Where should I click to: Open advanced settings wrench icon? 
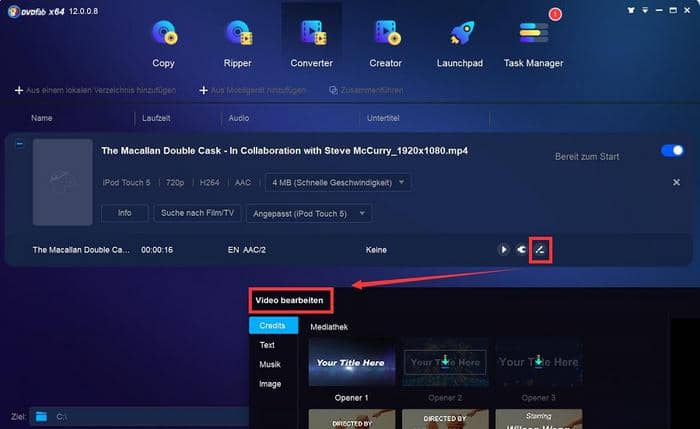(521, 250)
